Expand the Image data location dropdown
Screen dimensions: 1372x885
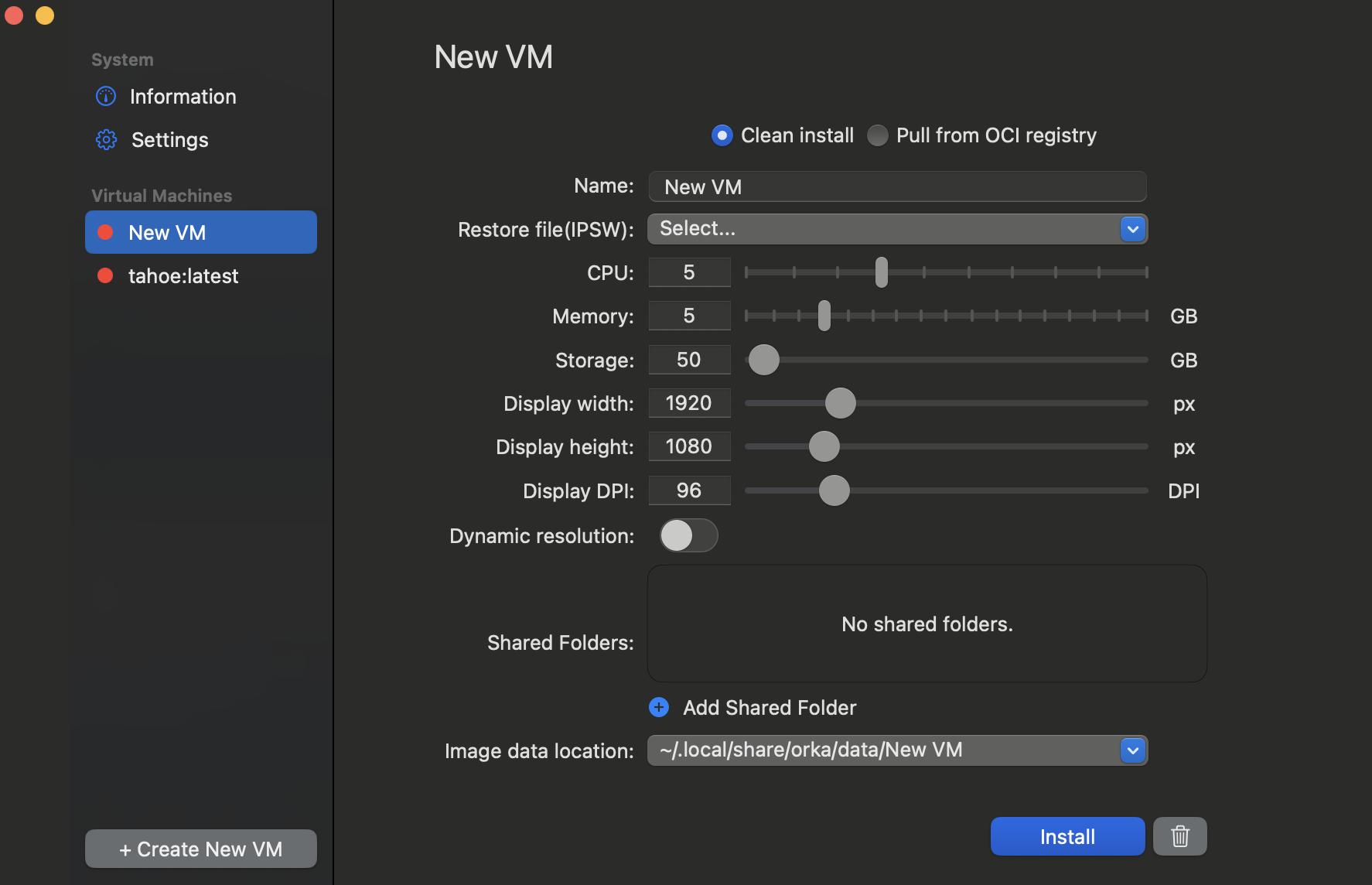coord(897,750)
